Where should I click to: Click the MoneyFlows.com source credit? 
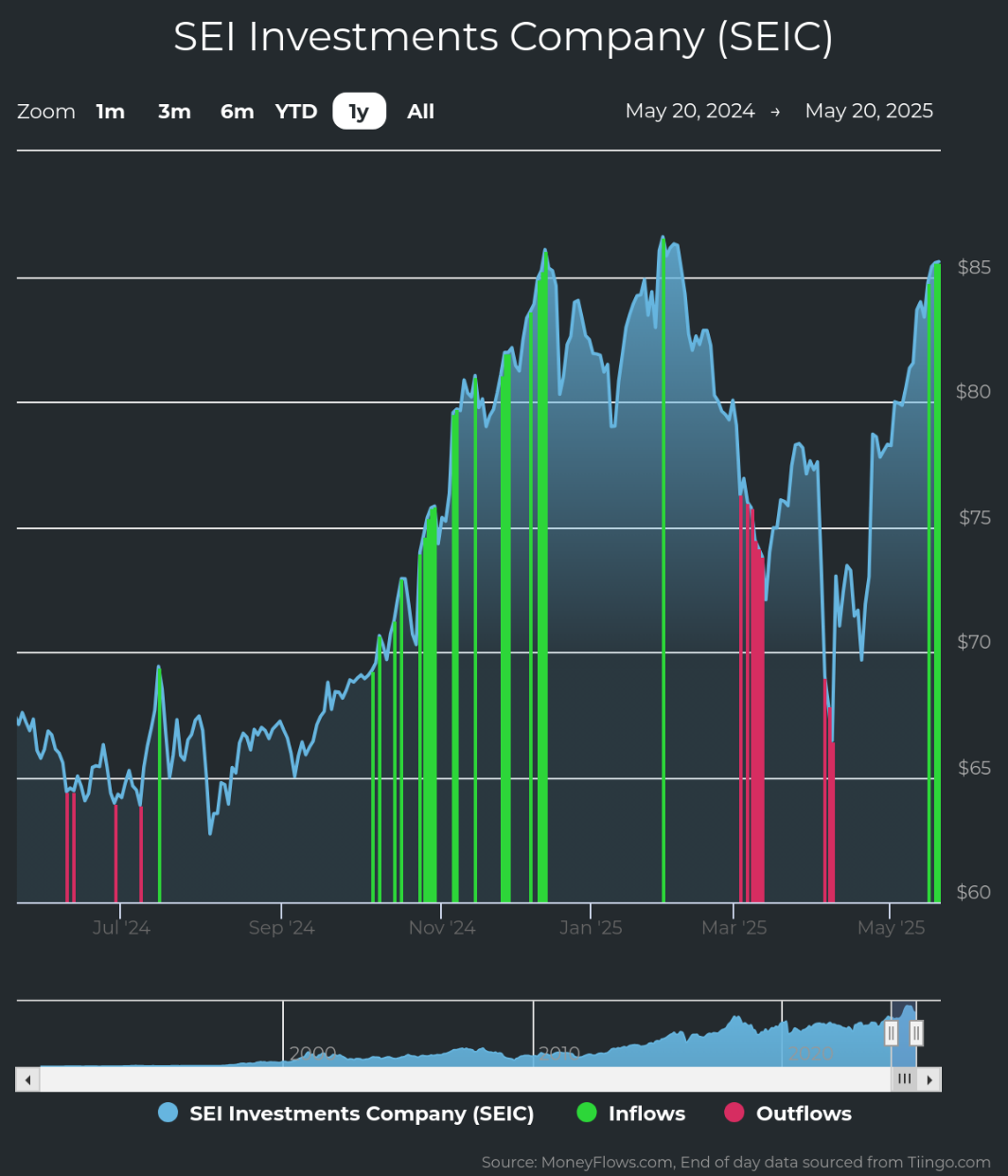point(736,1162)
